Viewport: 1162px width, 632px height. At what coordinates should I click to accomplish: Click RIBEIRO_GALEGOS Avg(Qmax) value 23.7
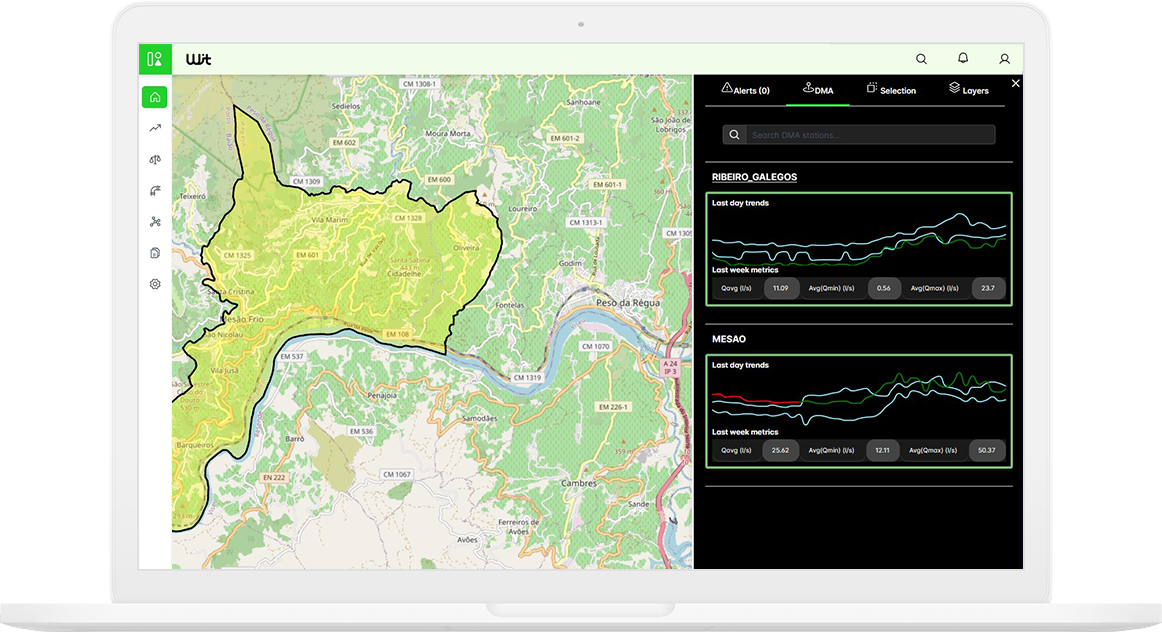(988, 288)
